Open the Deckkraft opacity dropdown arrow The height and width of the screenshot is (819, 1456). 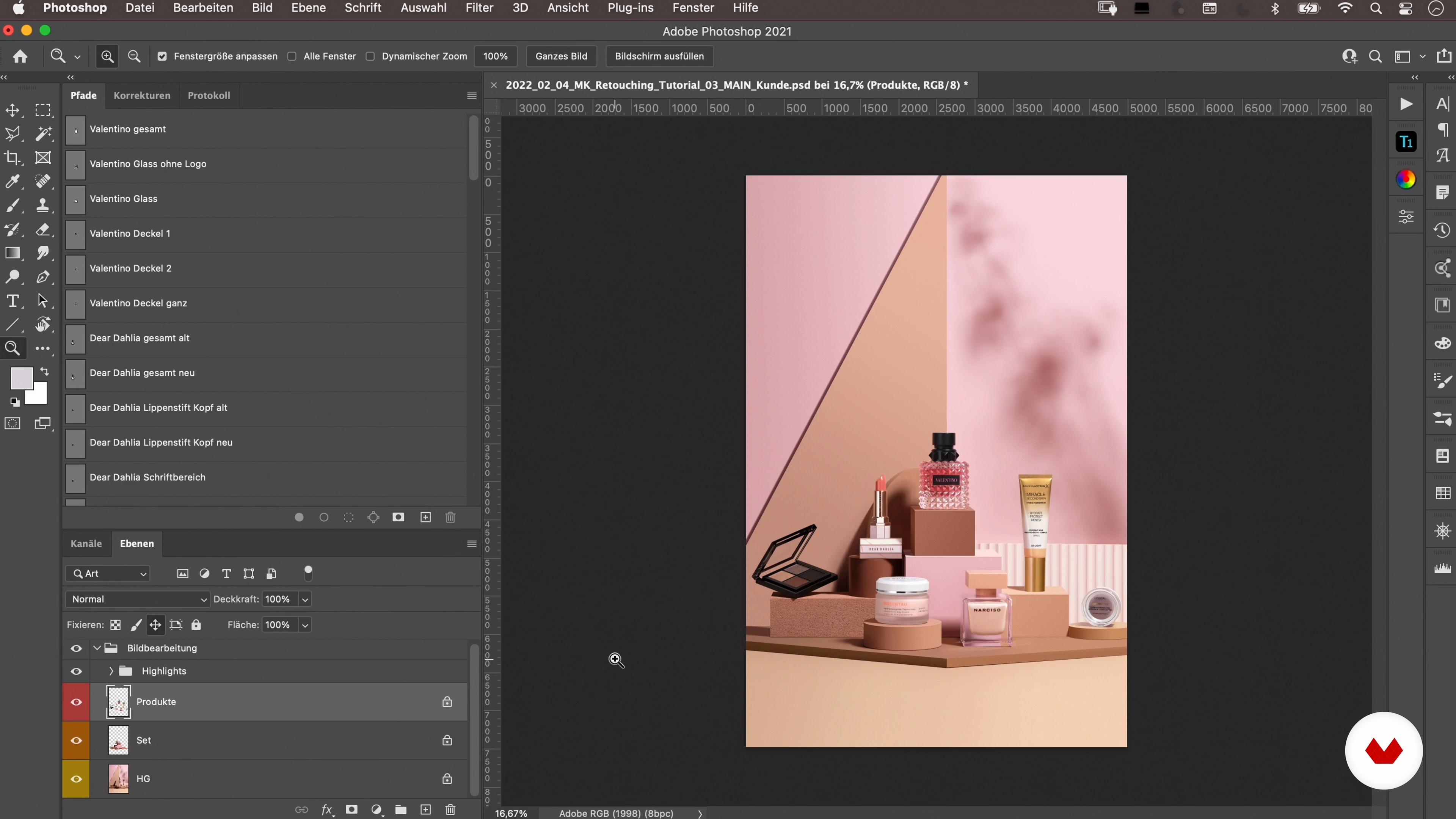305,599
